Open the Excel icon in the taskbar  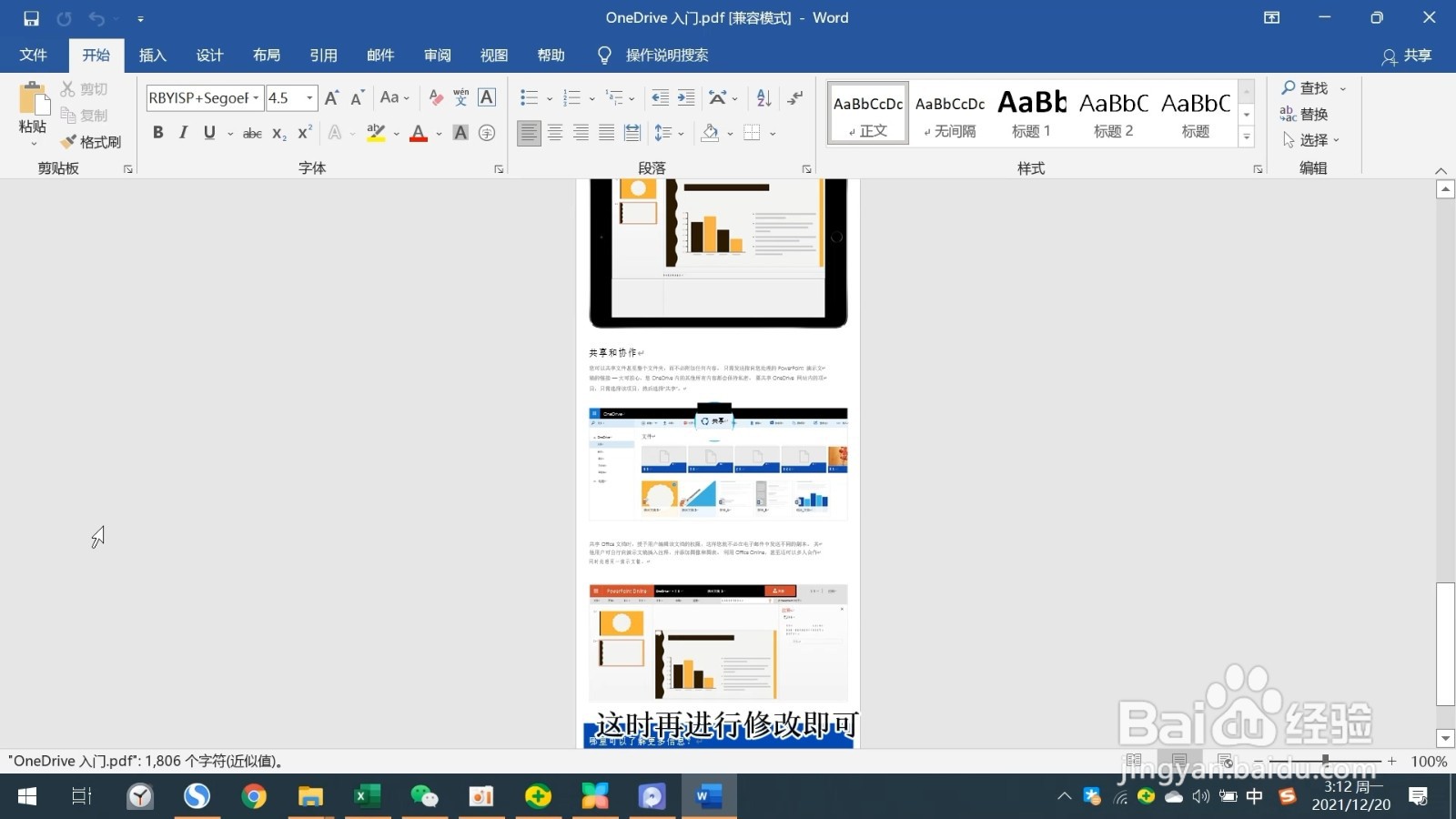(x=368, y=797)
